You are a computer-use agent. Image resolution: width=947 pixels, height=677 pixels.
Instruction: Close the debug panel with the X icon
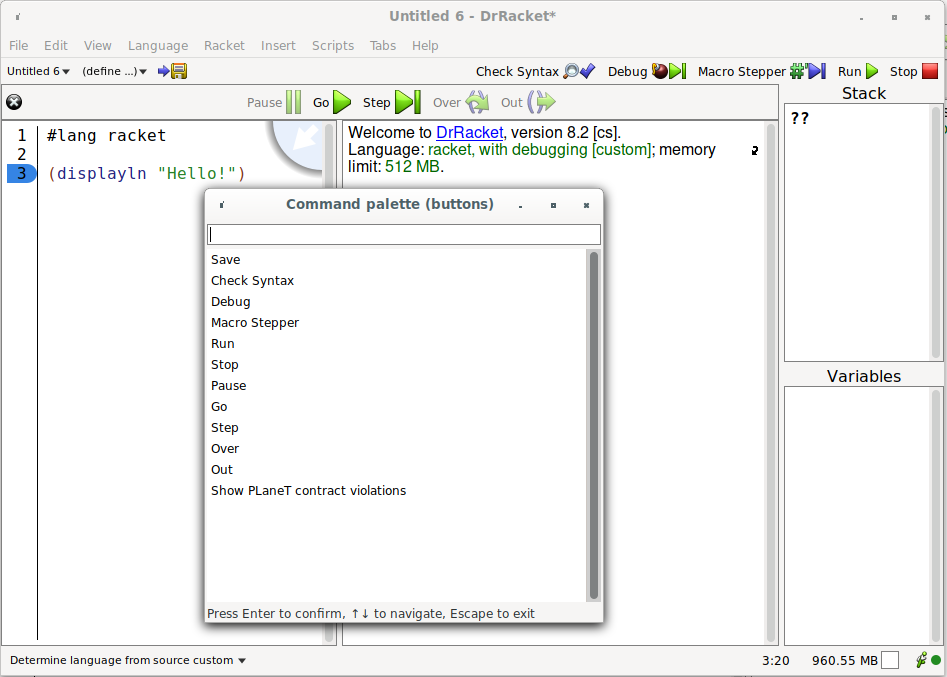coord(14,102)
